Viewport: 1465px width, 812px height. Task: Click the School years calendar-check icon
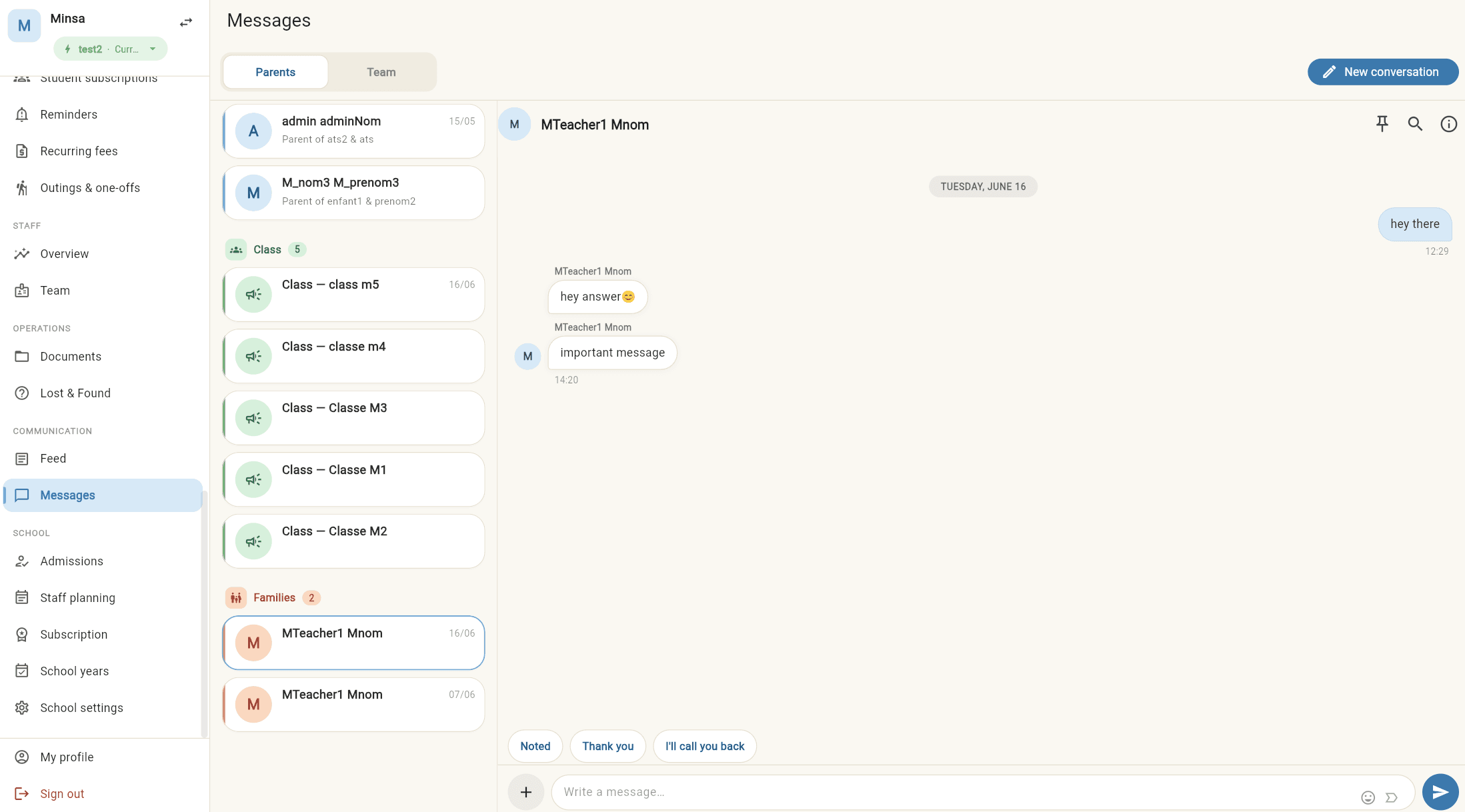(x=22, y=671)
